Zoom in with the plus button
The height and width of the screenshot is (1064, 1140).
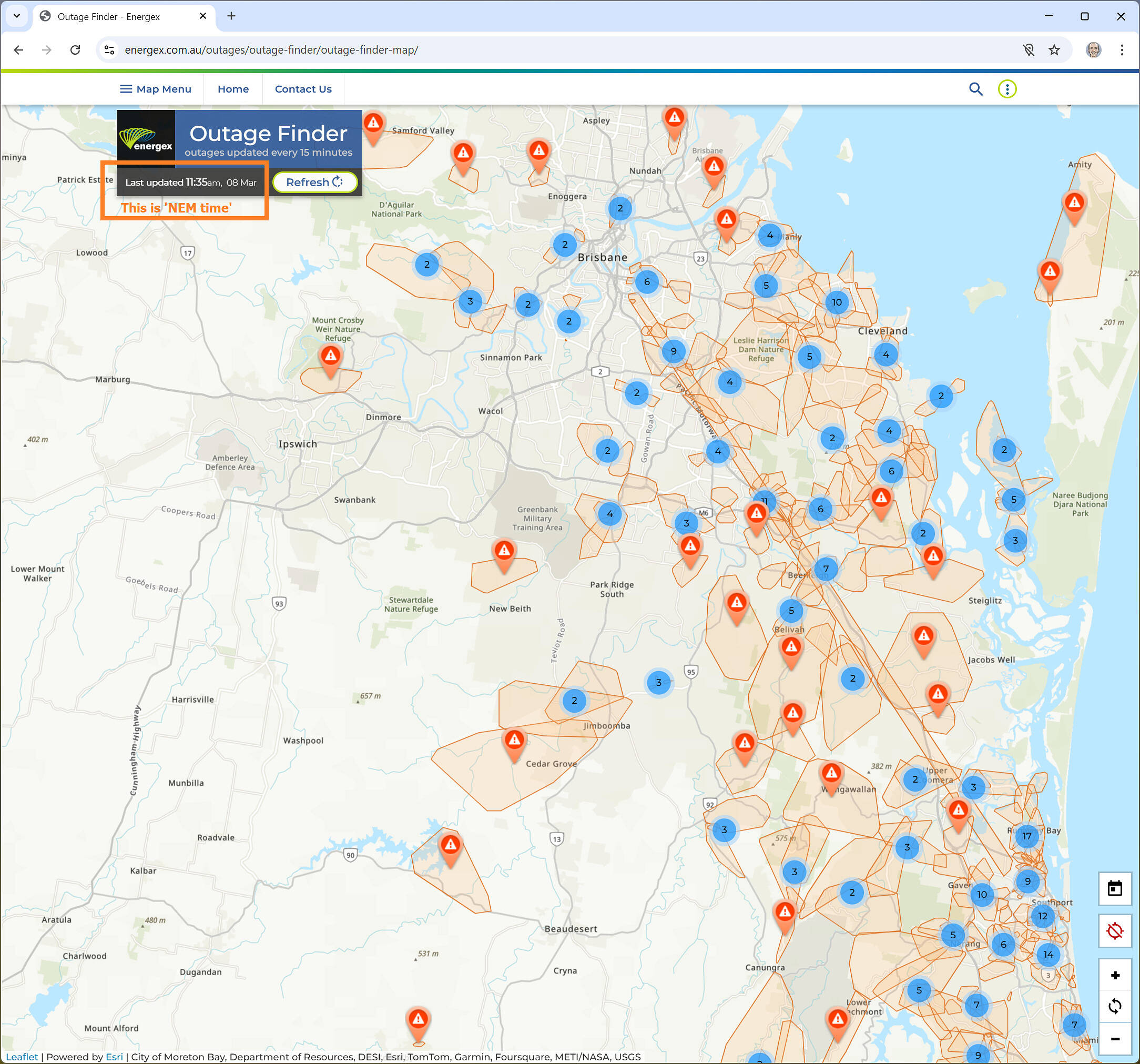click(x=1115, y=975)
